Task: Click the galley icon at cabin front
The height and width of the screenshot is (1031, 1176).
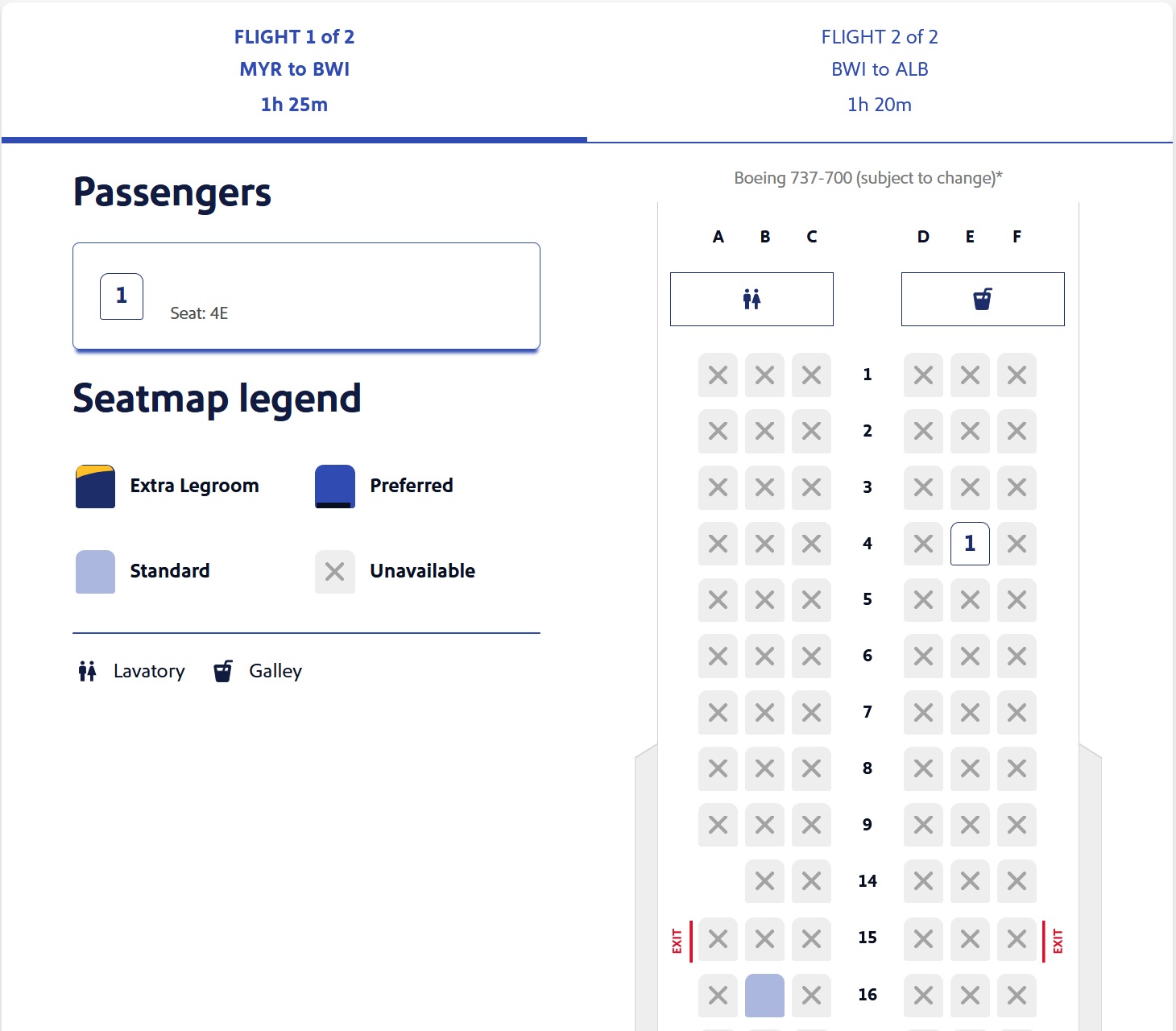Action: [983, 300]
